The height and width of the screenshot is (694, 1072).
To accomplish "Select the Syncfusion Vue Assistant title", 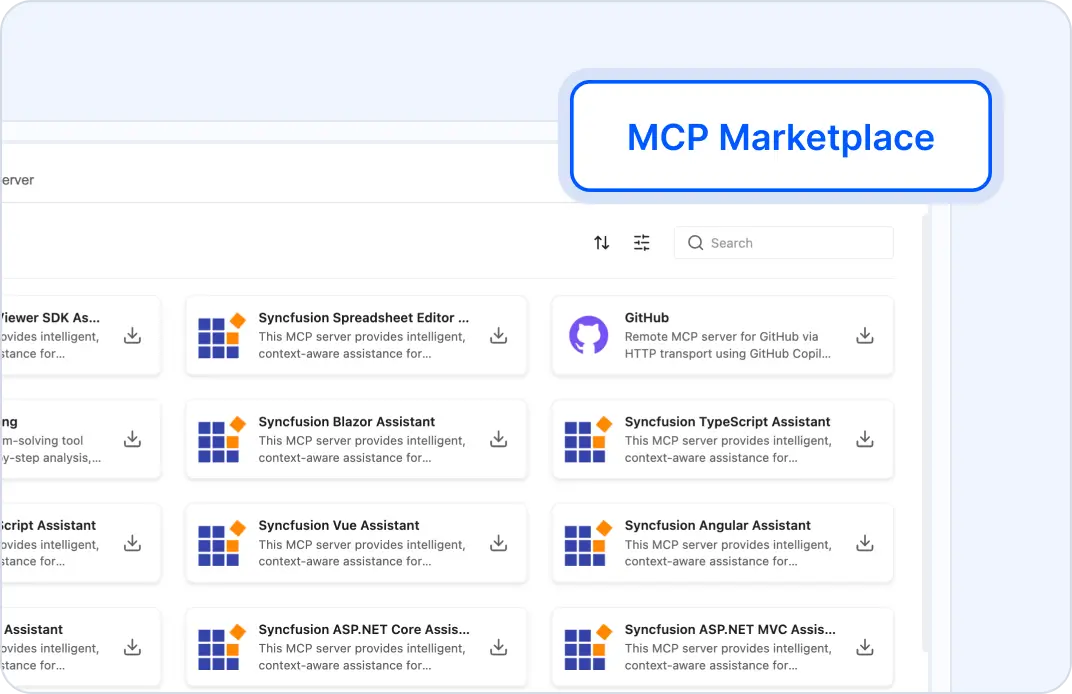I will (x=339, y=526).
